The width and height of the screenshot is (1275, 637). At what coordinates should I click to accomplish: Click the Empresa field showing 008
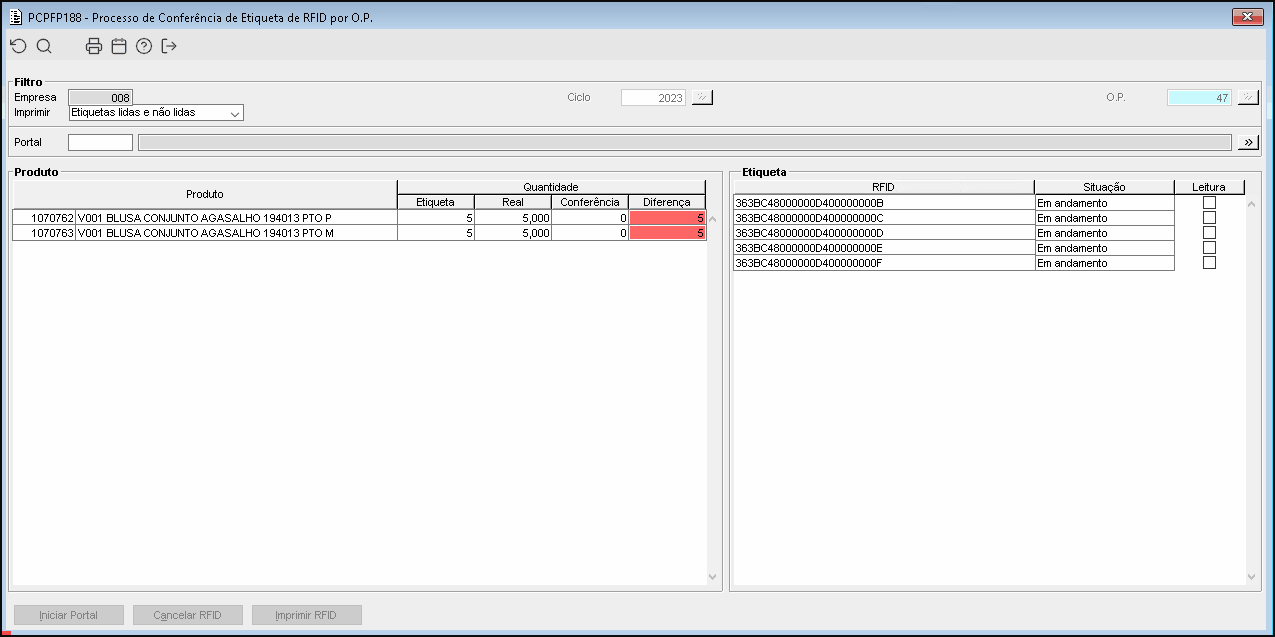point(100,98)
